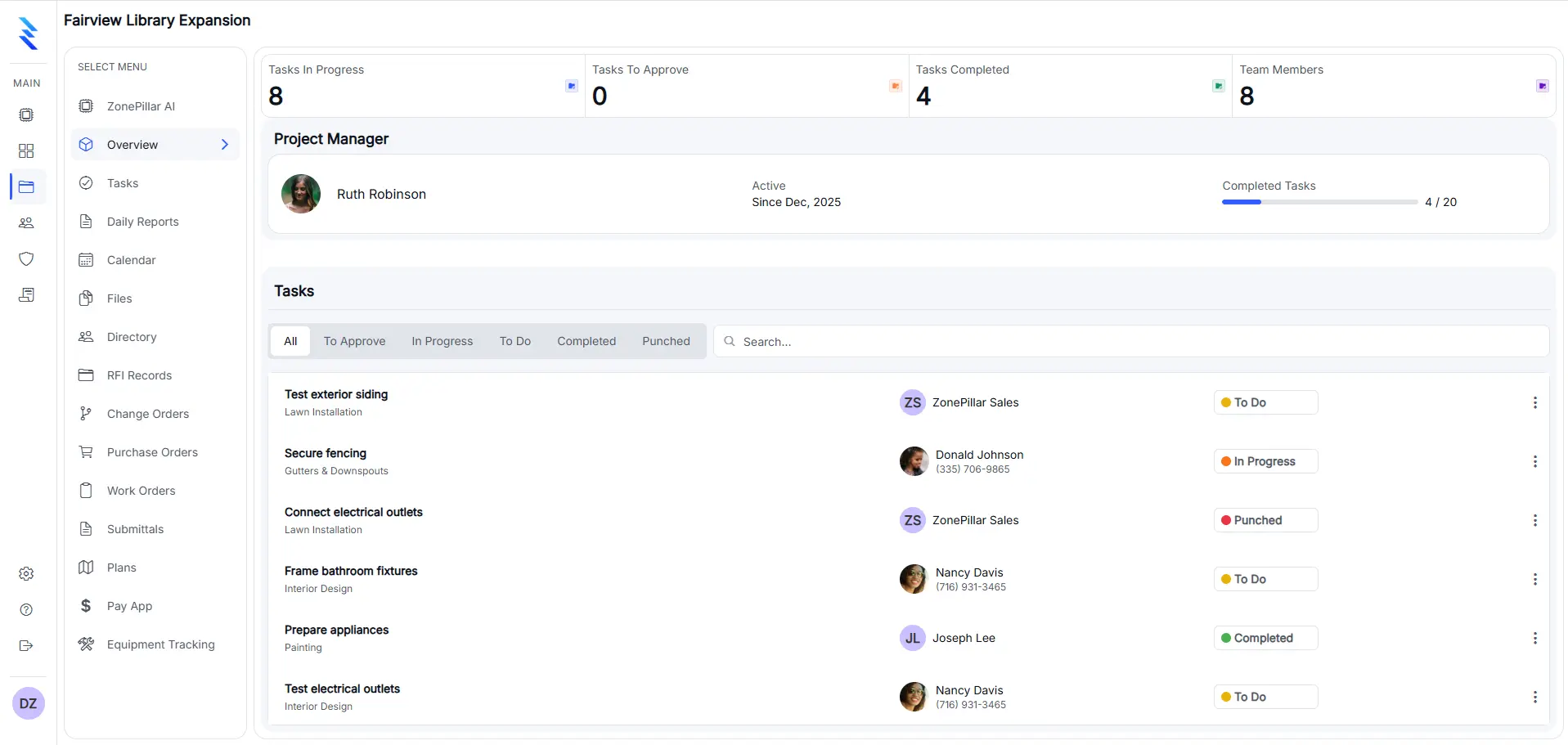The width and height of the screenshot is (1568, 745).
Task: Select the Punched filter tab
Action: coord(665,341)
